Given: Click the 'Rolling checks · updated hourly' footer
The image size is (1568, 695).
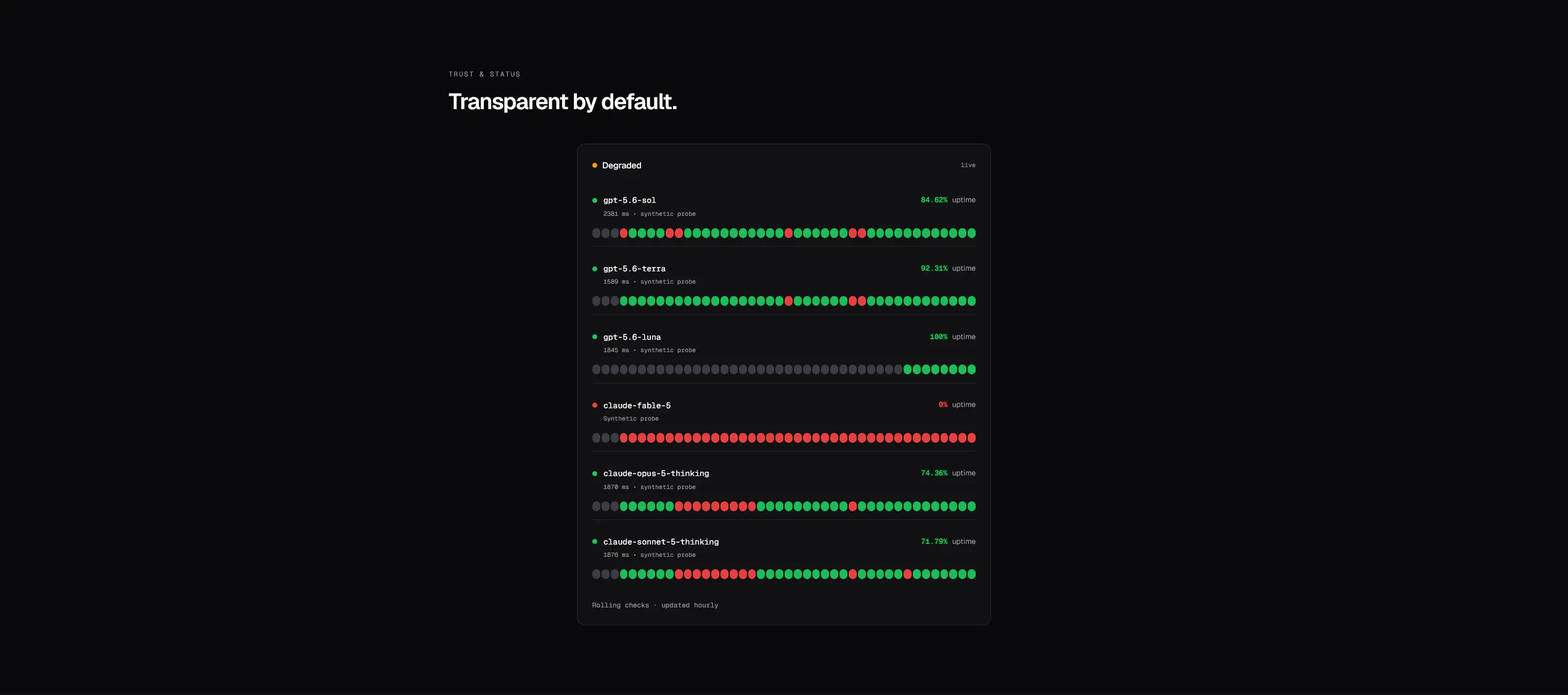Looking at the screenshot, I should (655, 606).
